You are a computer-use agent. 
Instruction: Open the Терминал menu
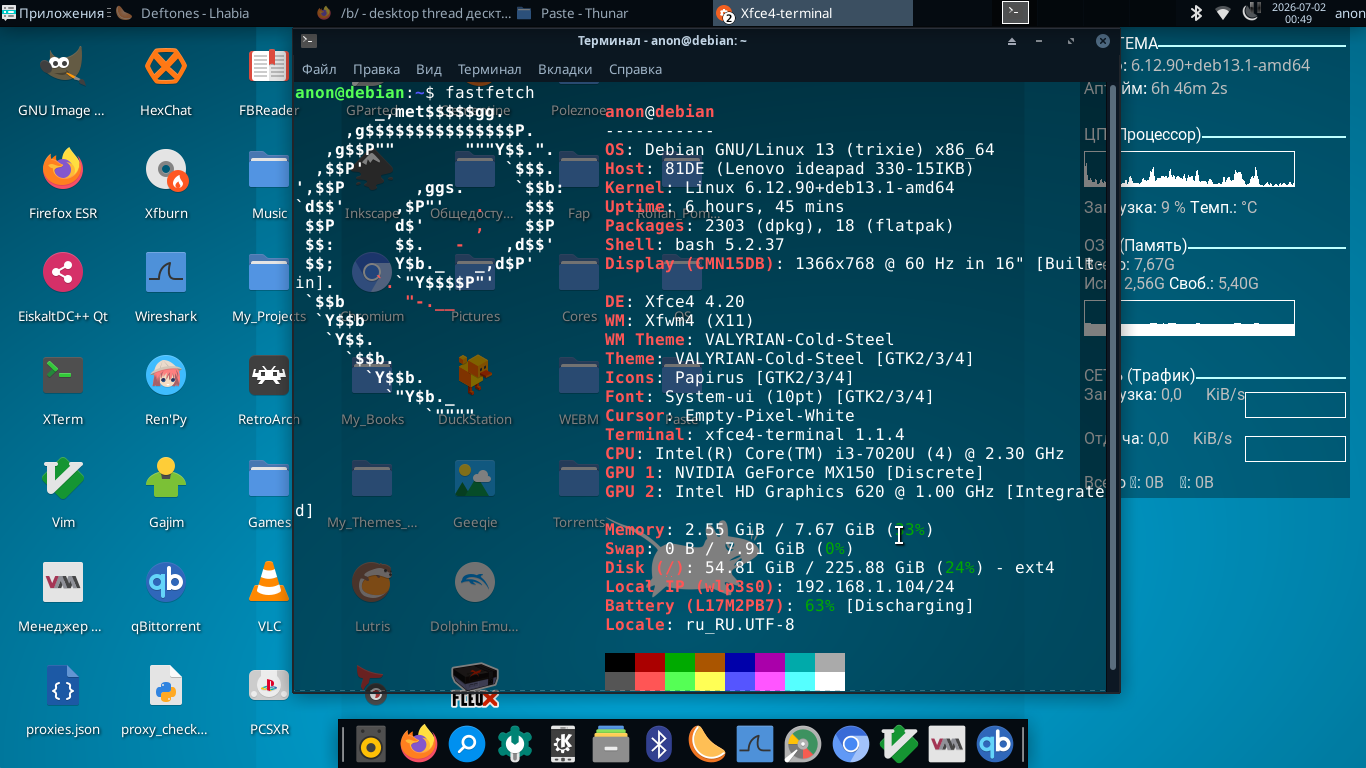click(490, 69)
